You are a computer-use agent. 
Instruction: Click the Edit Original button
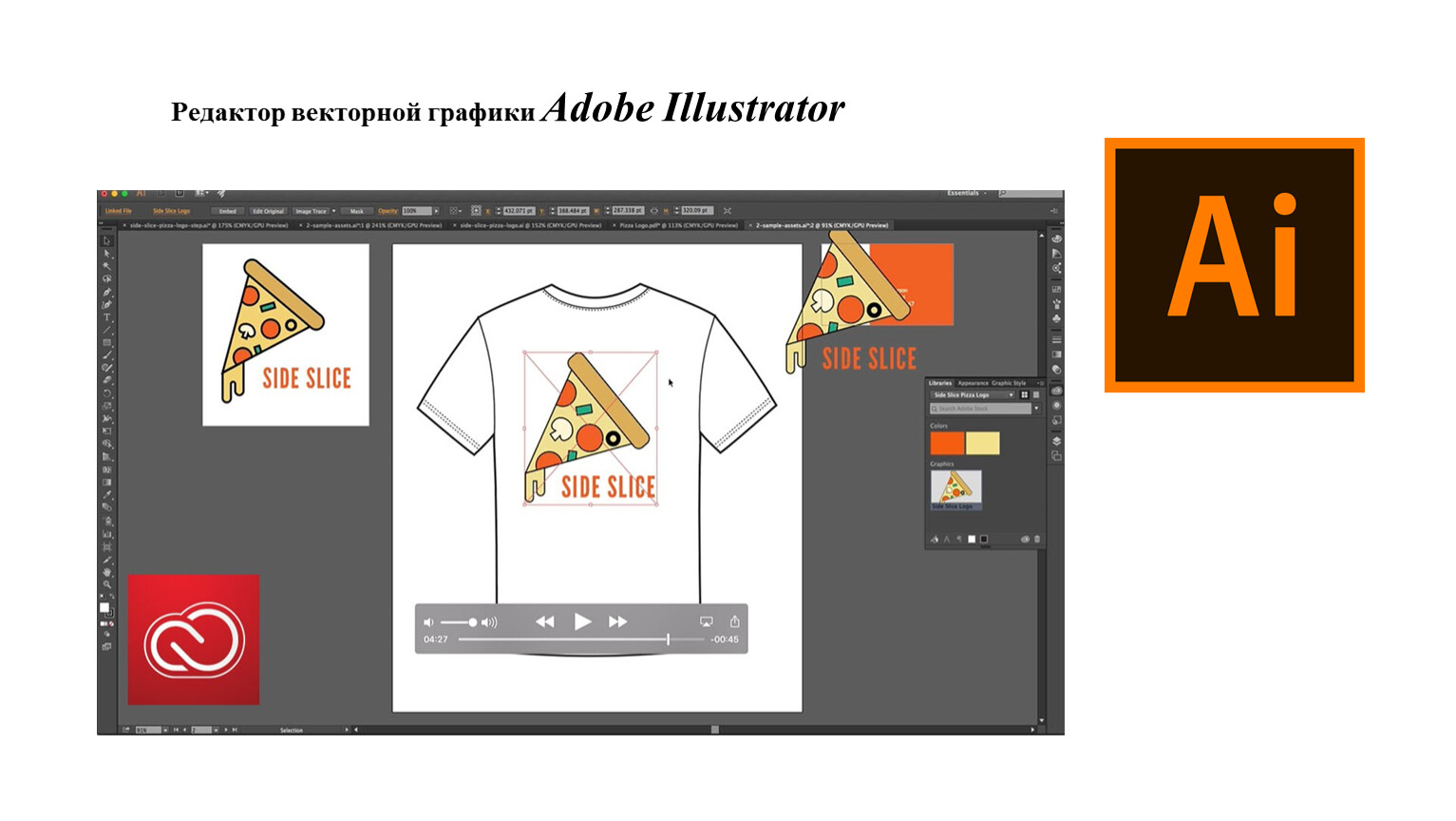269,211
